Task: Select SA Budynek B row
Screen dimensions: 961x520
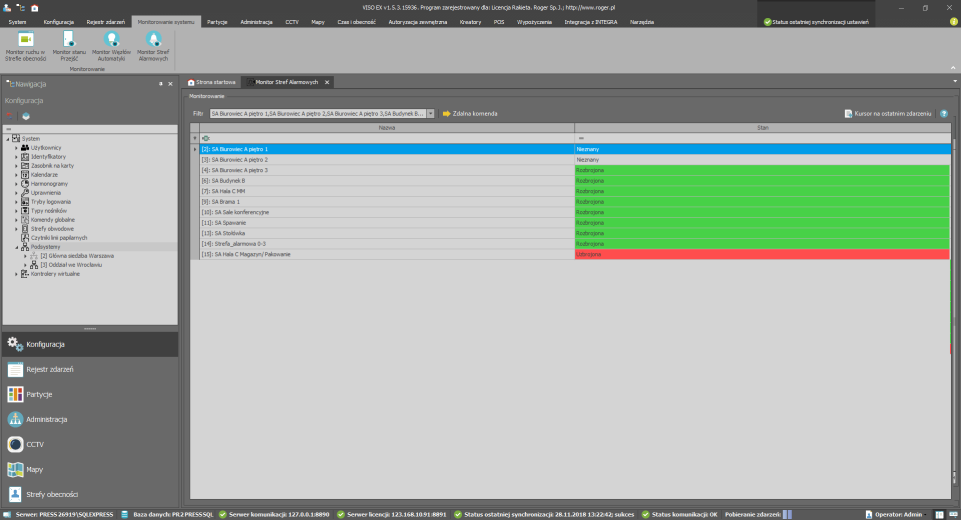Action: tap(385, 181)
